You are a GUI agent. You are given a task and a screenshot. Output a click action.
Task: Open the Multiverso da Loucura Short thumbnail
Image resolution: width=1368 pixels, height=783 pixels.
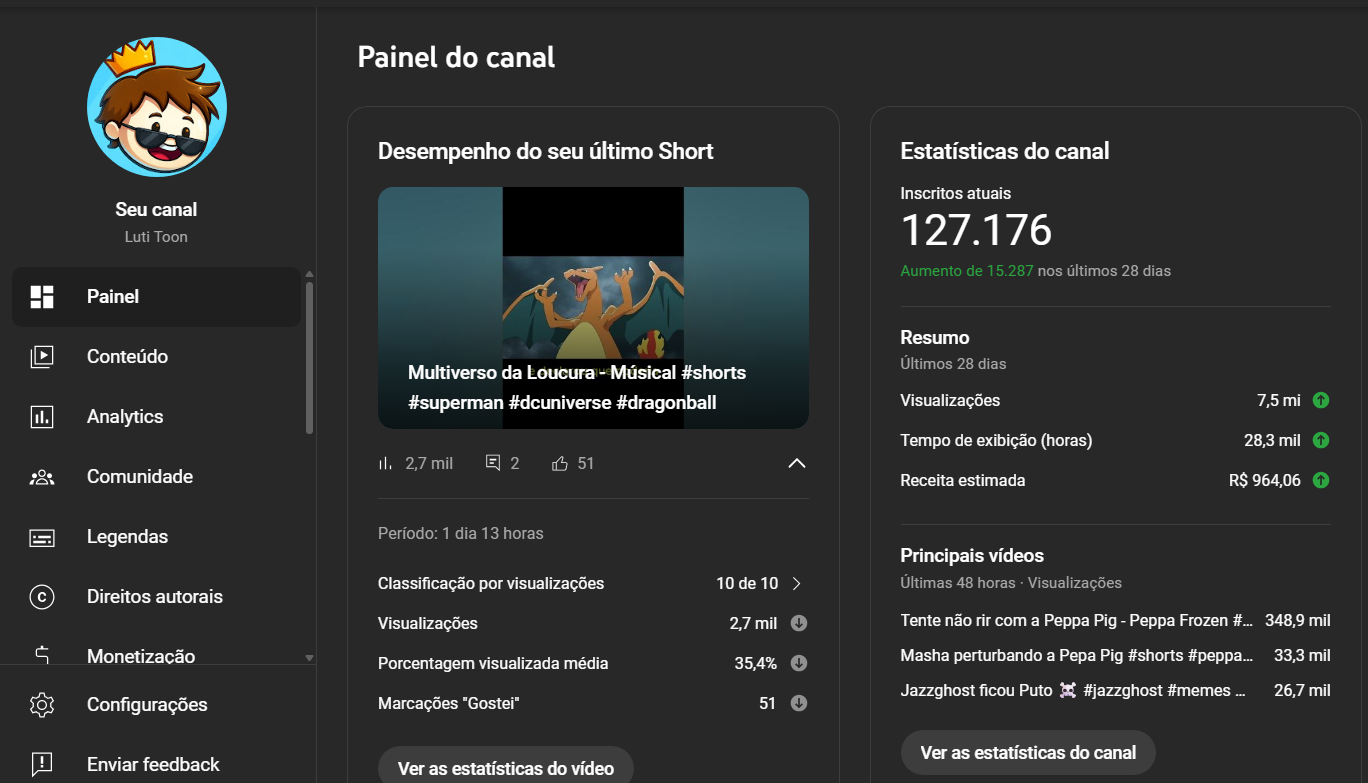(593, 308)
